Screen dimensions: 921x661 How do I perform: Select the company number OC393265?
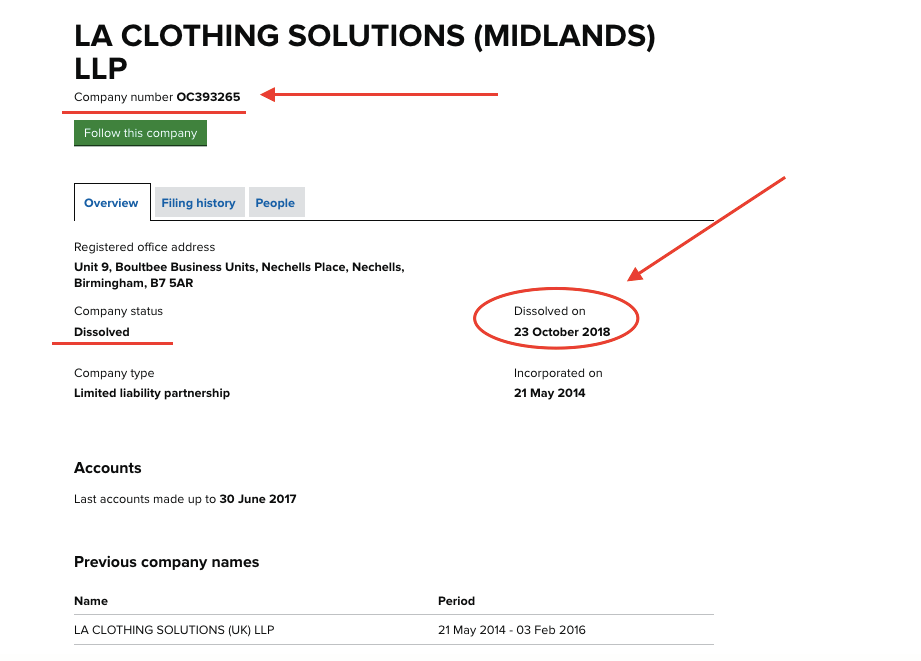coord(208,97)
